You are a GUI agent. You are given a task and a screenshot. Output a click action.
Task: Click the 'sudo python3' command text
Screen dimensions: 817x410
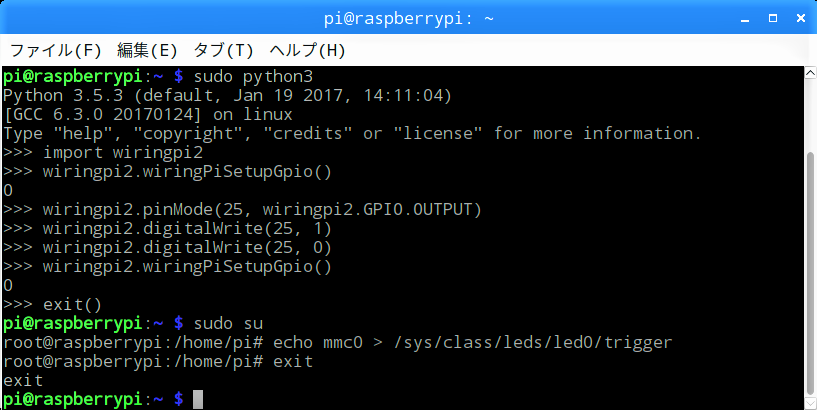[253, 77]
